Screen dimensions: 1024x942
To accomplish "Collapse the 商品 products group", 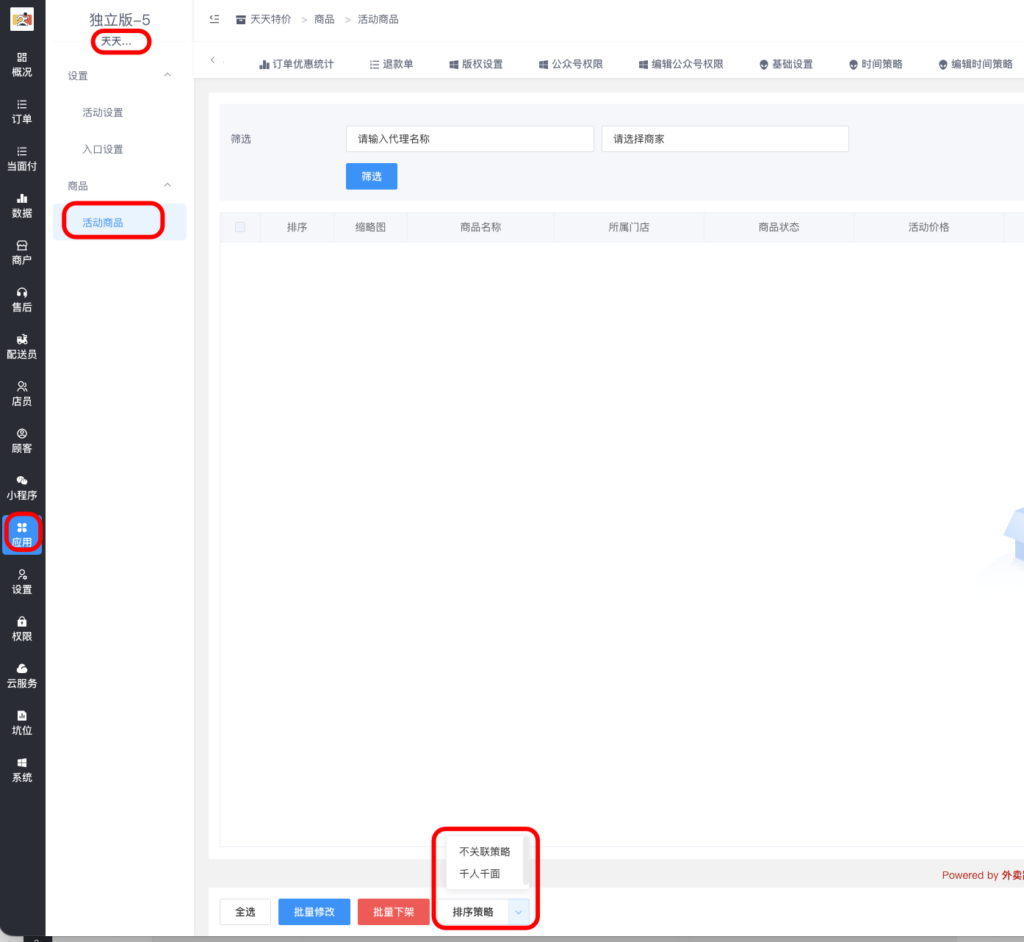I will click(x=120, y=185).
